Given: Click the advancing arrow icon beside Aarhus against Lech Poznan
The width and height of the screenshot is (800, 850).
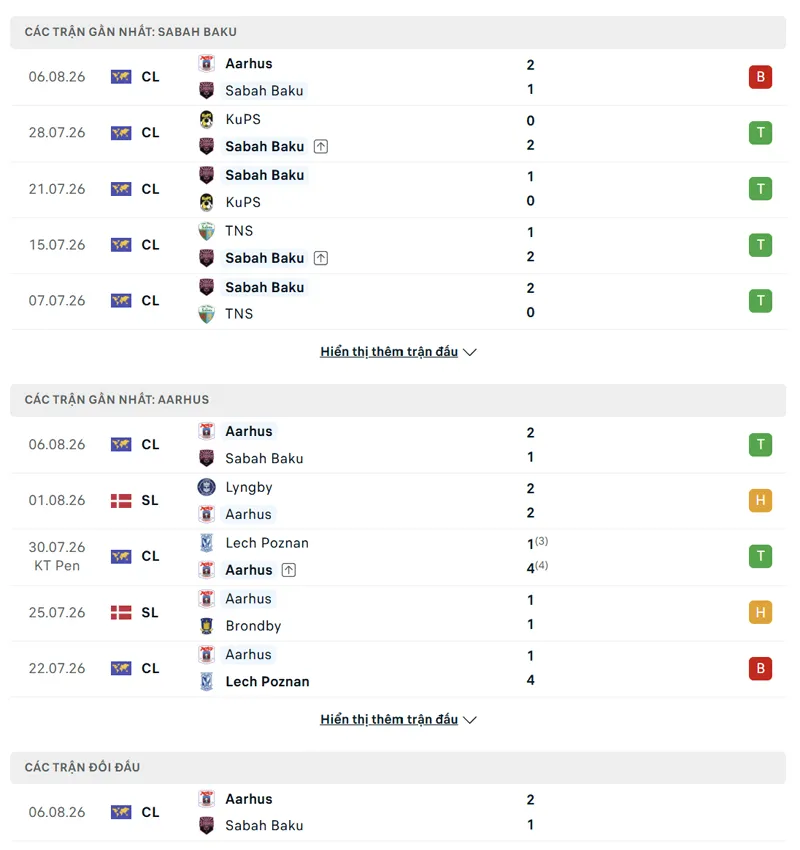Looking at the screenshot, I should (289, 570).
